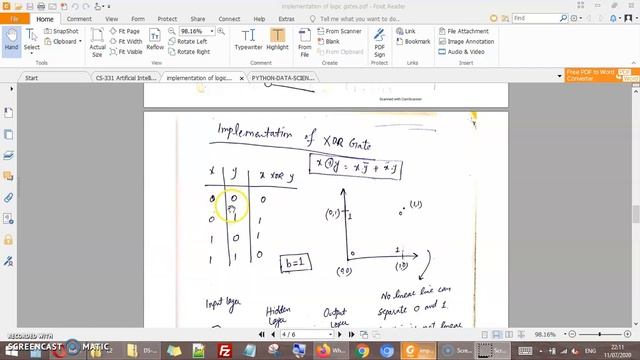Zoom out with the minus magnifier

(x=172, y=31)
